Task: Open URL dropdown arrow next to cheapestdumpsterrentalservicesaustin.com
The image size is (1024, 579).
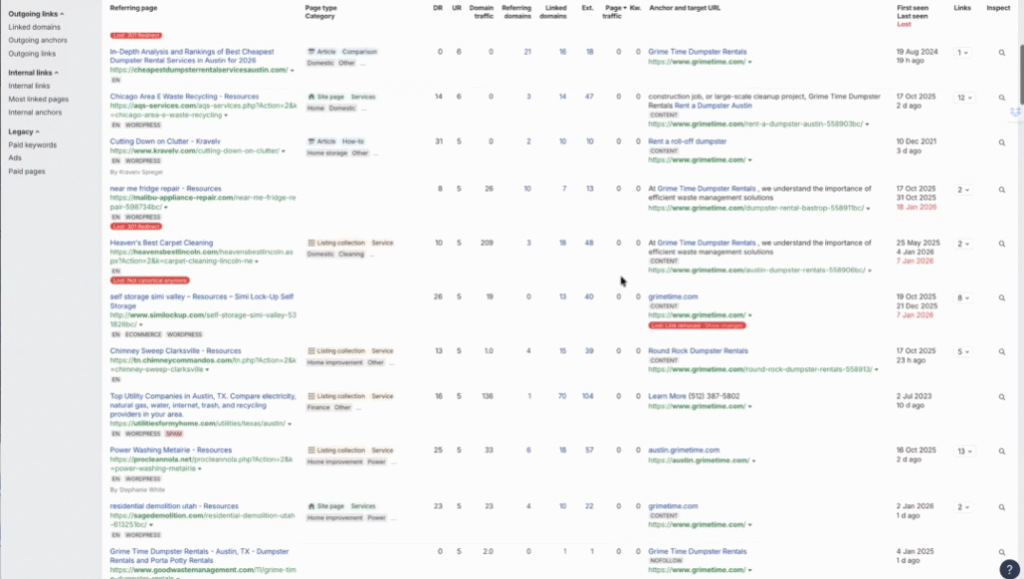Action: [293, 71]
